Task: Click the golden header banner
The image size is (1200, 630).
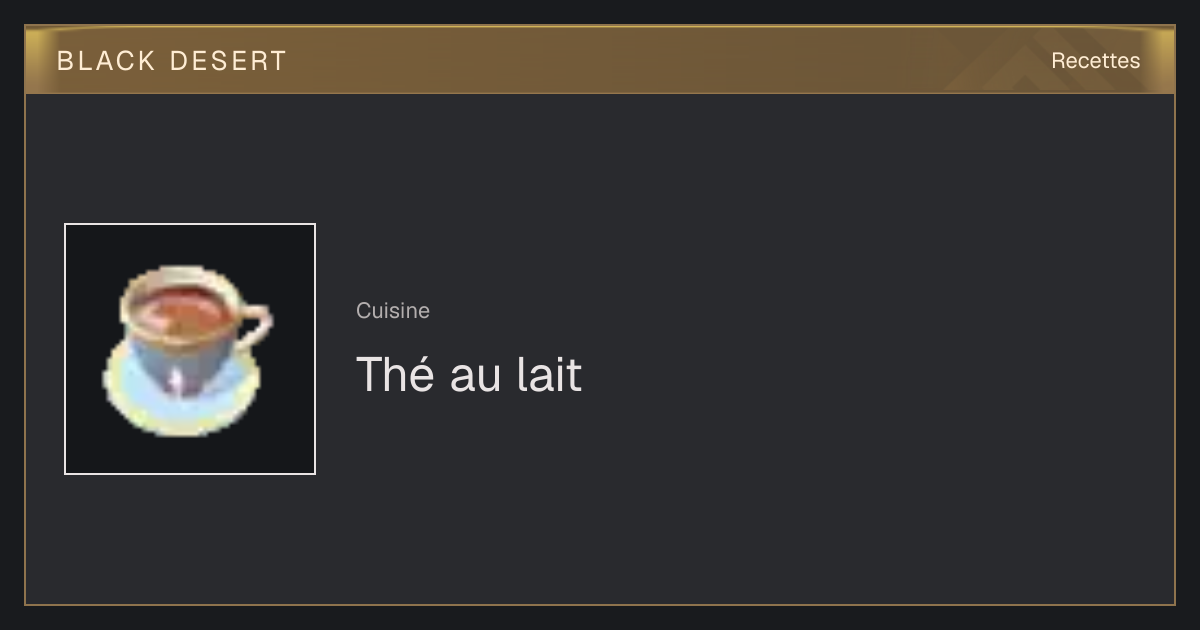Action: [600, 60]
